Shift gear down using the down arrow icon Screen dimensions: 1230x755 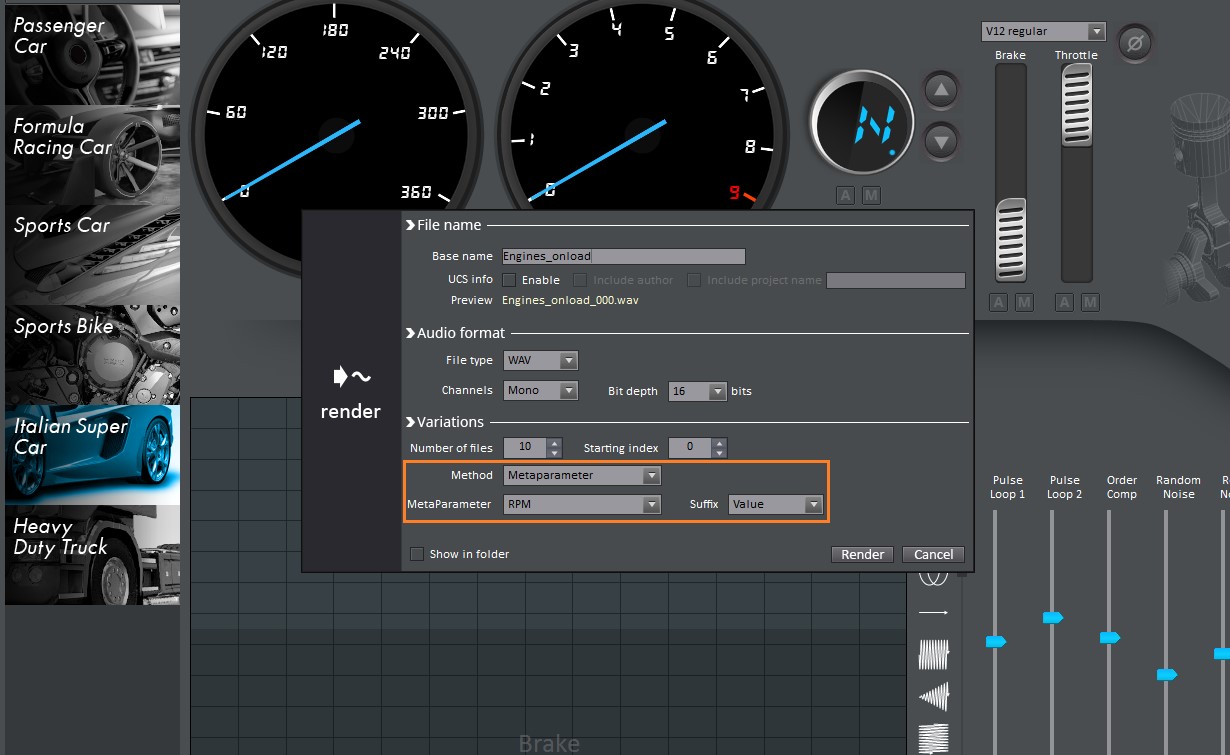pos(940,141)
